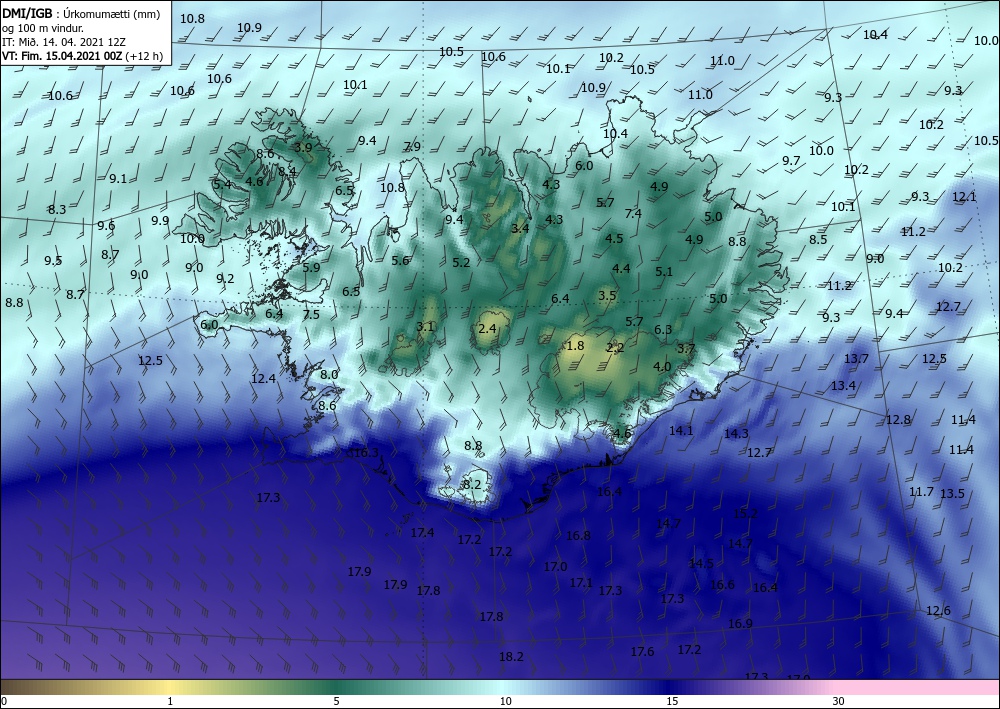Click the map value '3.9' in the Westfjords
Viewport: 1000px width, 709px height.
304,147
